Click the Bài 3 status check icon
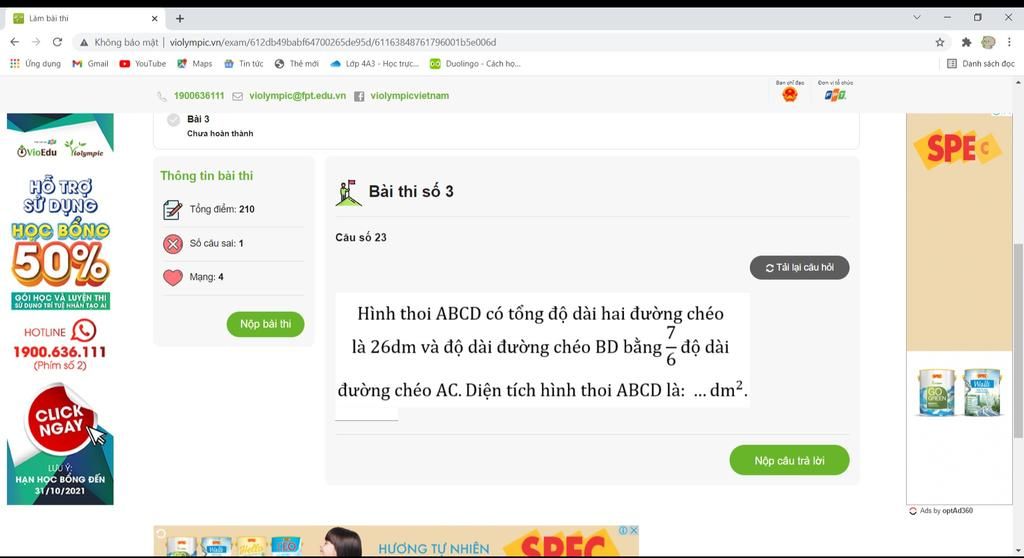The width and height of the screenshot is (1024, 558). (x=173, y=120)
